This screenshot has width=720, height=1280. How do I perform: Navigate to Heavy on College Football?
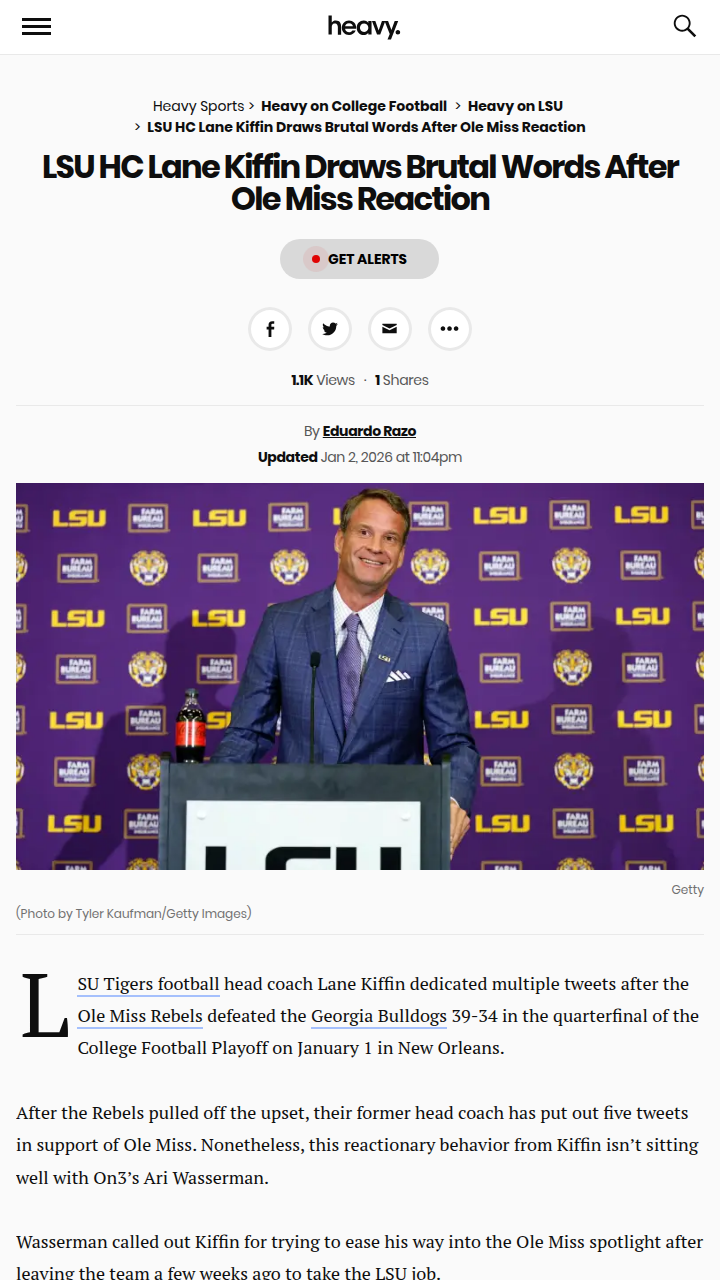pyautogui.click(x=354, y=106)
